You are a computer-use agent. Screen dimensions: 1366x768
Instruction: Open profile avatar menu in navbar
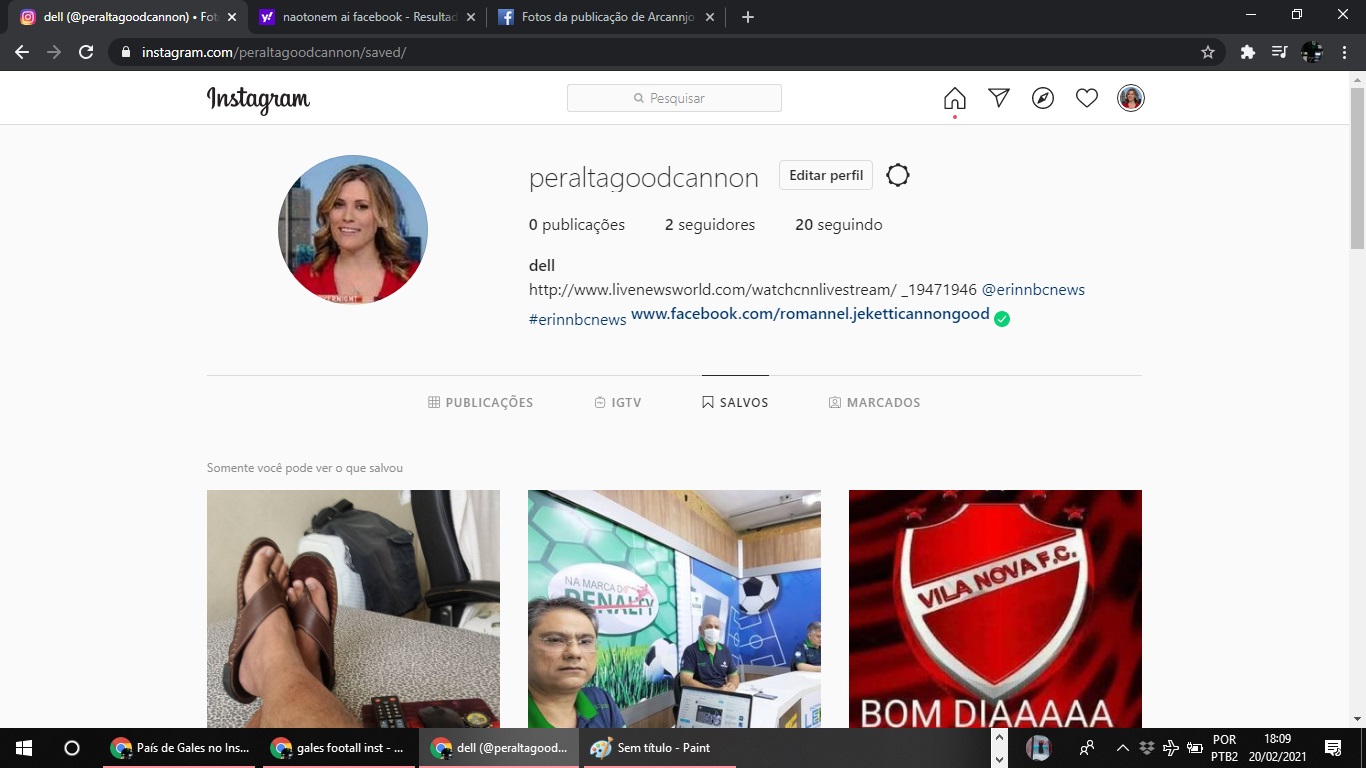point(1131,98)
